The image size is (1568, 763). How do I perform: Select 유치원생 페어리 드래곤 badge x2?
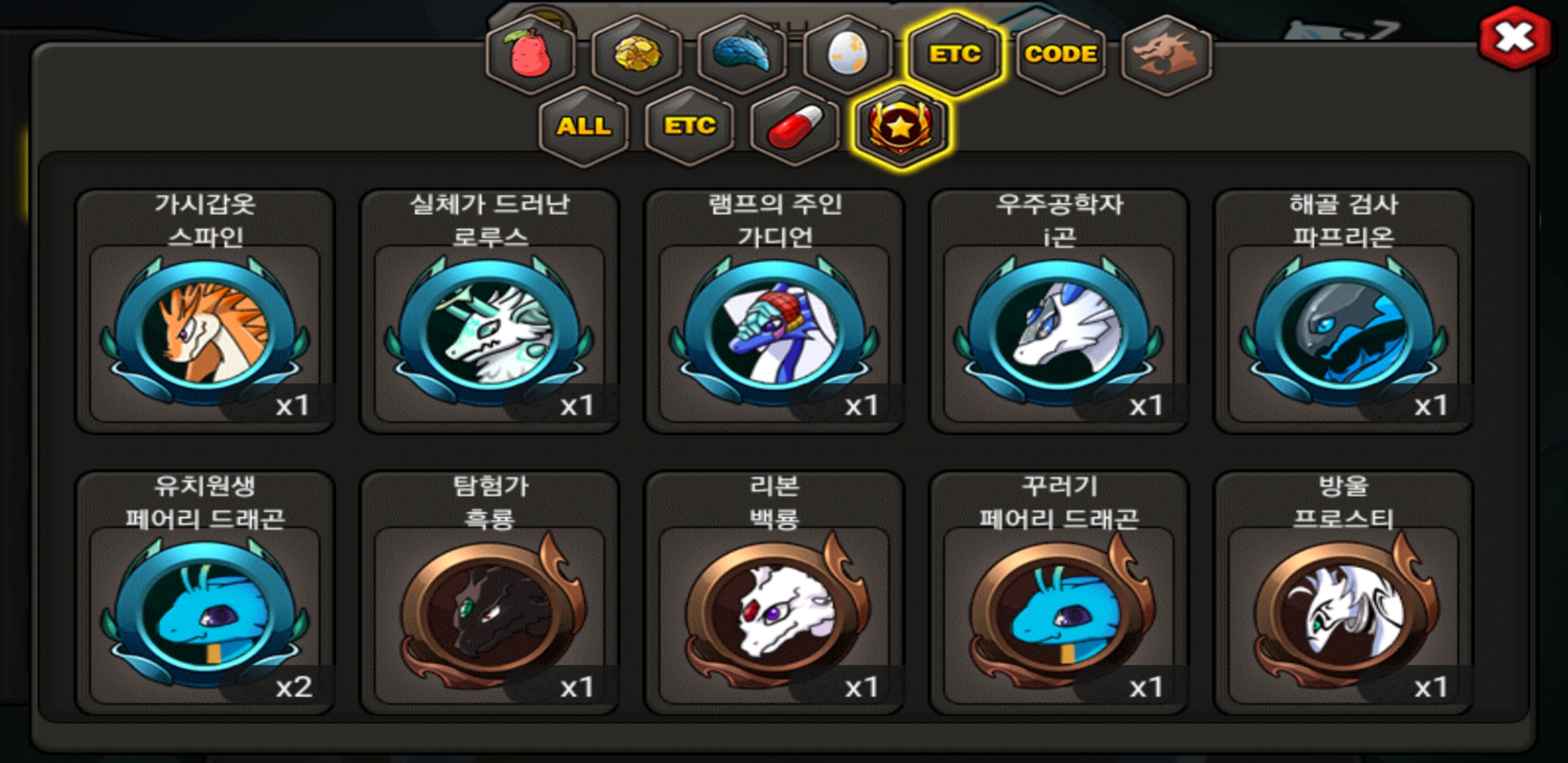click(x=205, y=592)
